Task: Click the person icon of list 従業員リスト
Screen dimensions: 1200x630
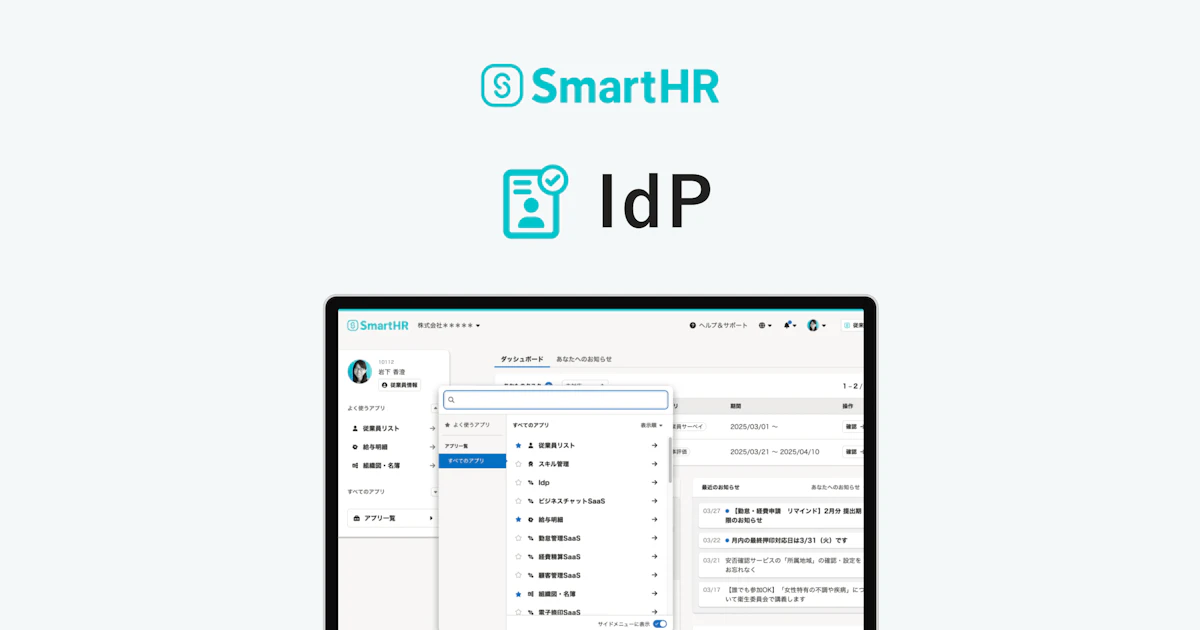Action: pyautogui.click(x=531, y=446)
